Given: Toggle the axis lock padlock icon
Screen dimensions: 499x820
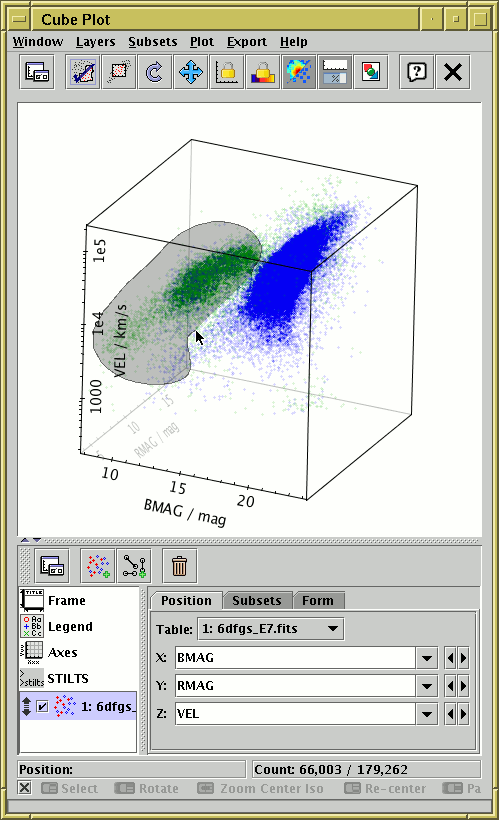Looking at the screenshot, I should [x=226, y=72].
